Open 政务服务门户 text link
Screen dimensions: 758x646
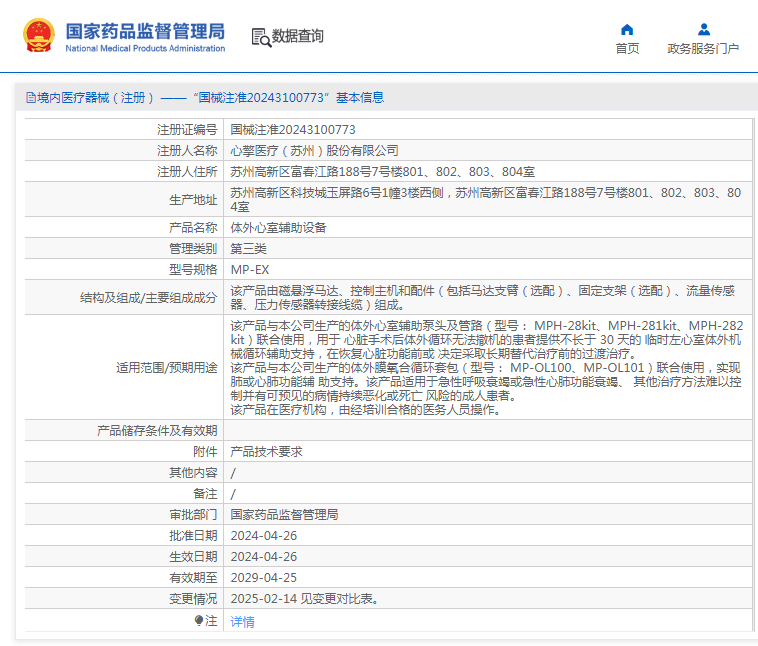click(x=703, y=48)
